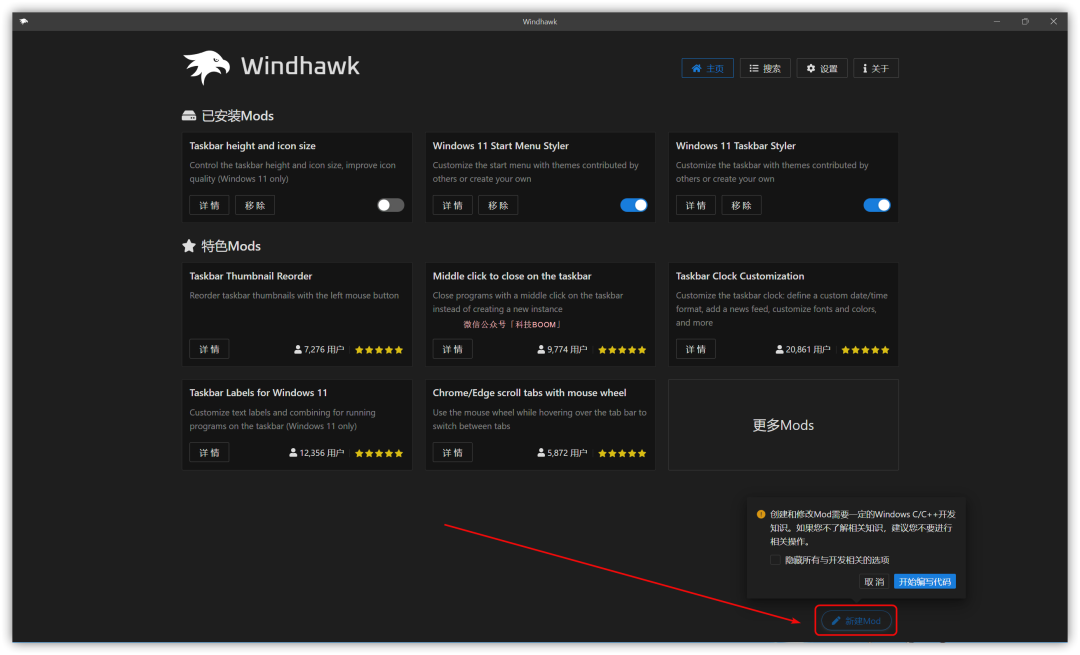This screenshot has height=655, width=1080.
Task: Select the Windows 11 Taskbar Styler title
Action: [736, 146]
